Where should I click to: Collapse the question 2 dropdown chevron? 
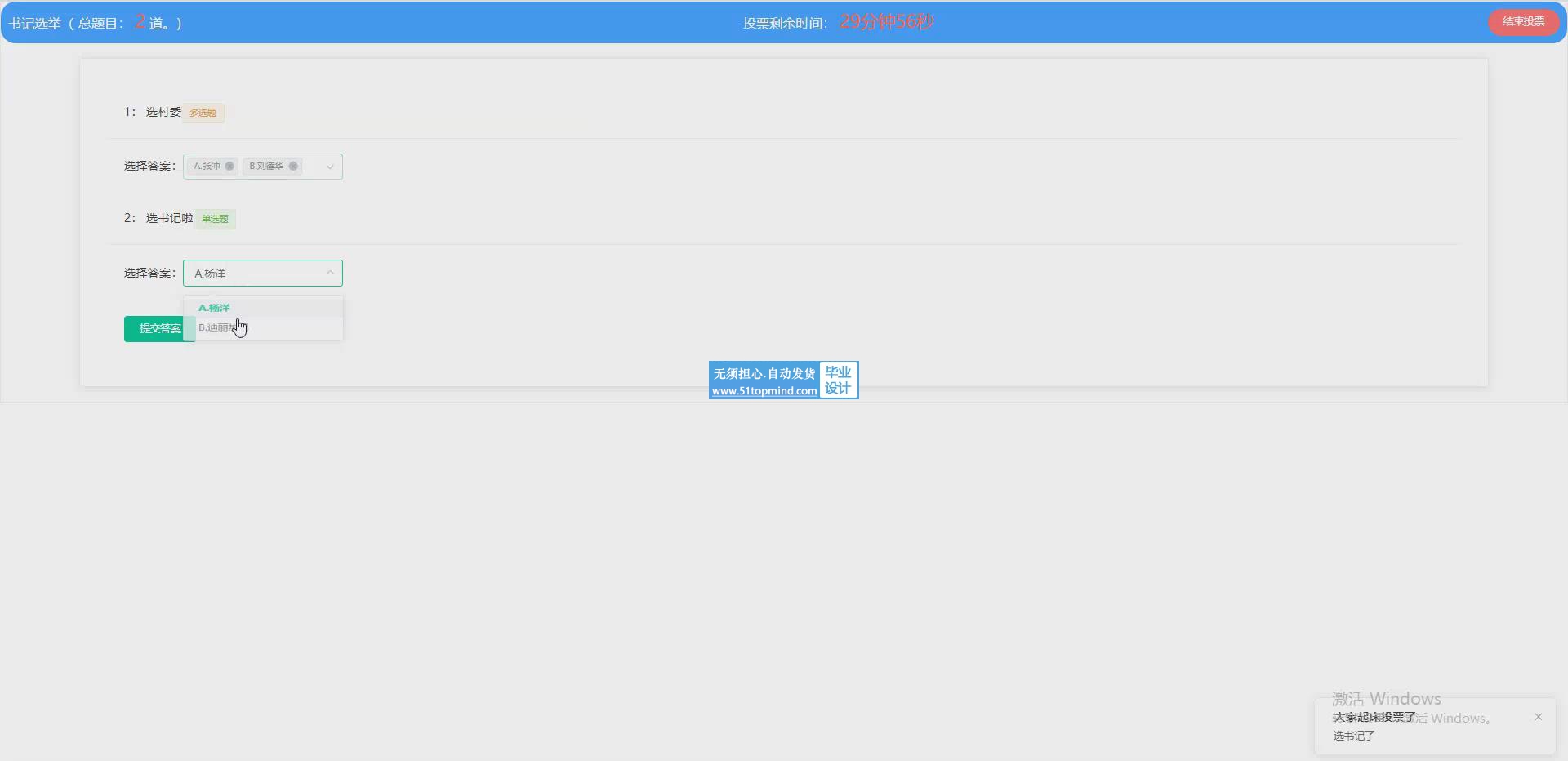click(x=330, y=273)
